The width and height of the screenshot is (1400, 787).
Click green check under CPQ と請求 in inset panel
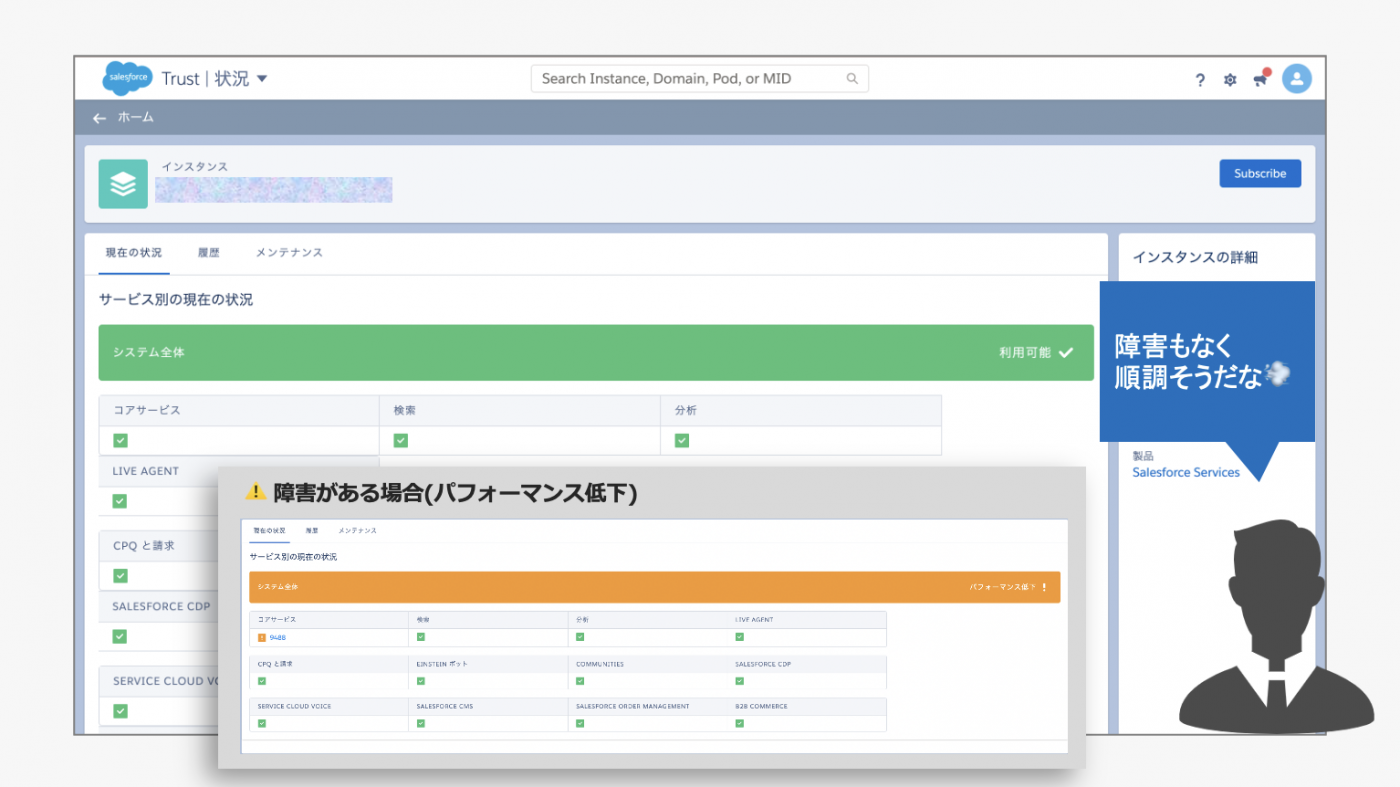tap(262, 680)
